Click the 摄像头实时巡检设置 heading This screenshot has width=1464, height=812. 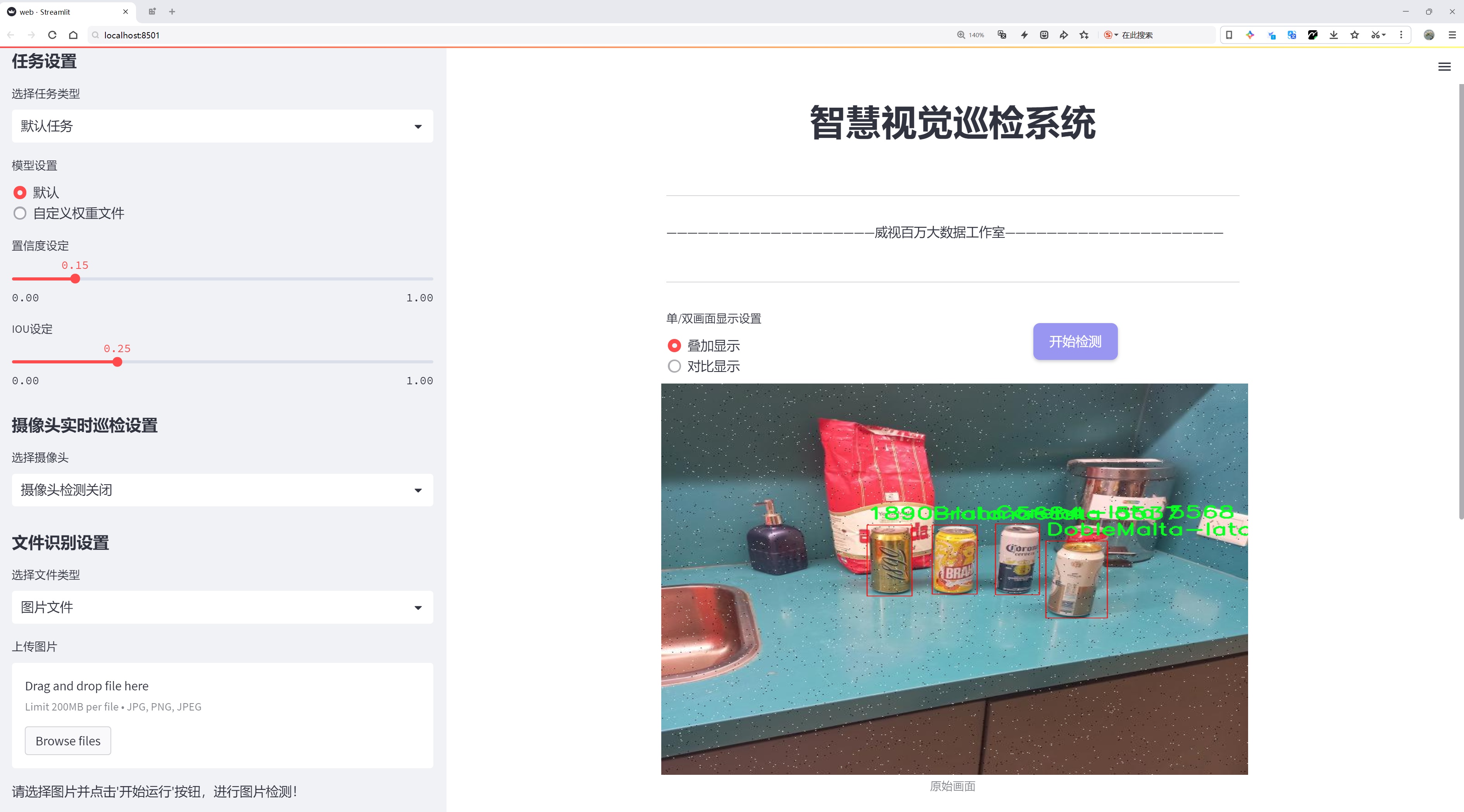point(84,425)
